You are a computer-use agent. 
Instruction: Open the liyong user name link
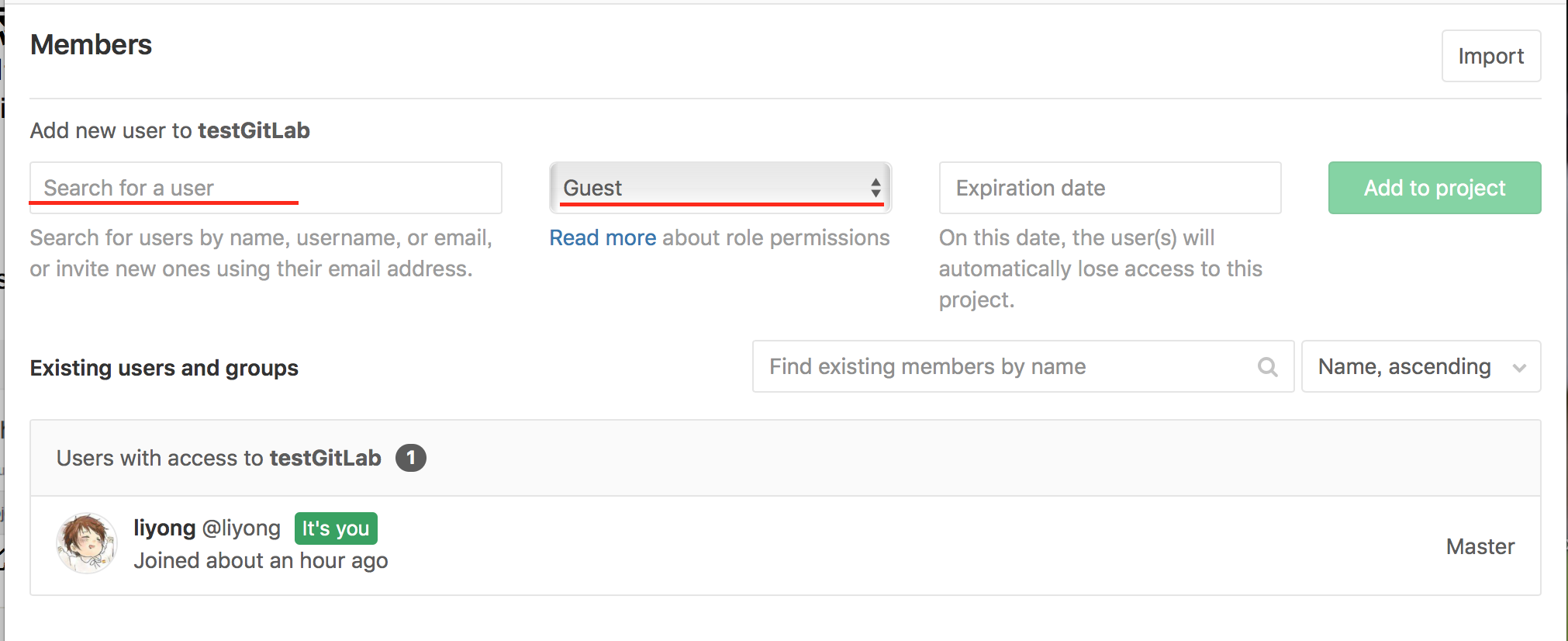click(164, 528)
